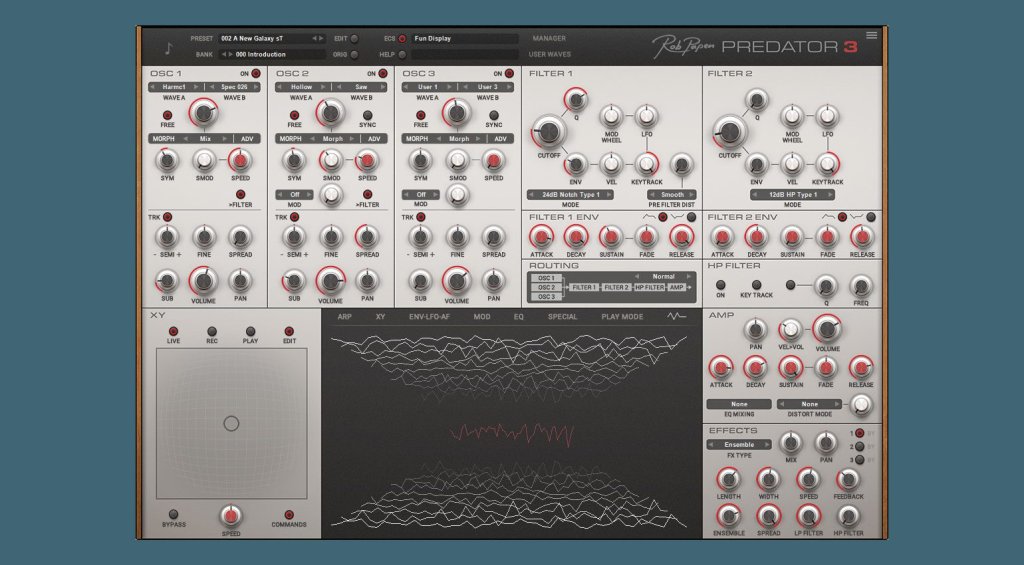Image resolution: width=1024 pixels, height=565 pixels.
Task: Click the Filter 1 Env Attack knob
Action: tap(541, 237)
